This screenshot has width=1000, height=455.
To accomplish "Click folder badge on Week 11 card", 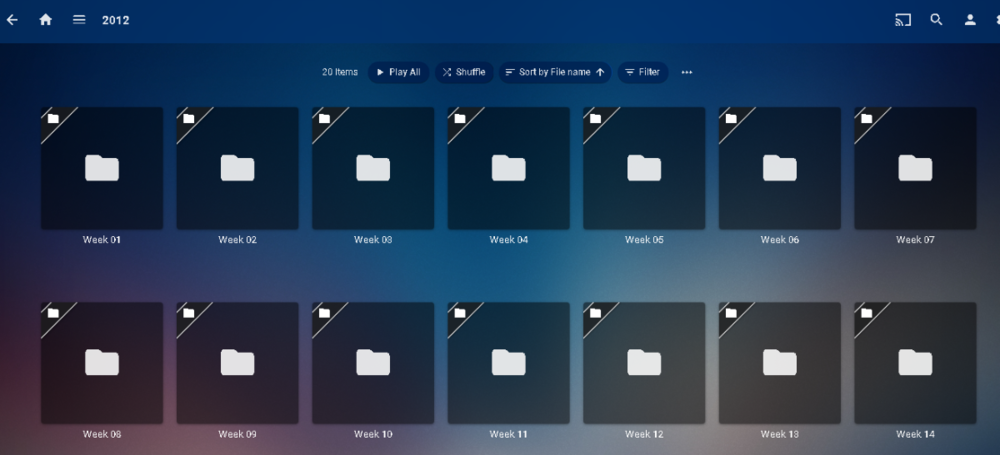I will pos(460,313).
